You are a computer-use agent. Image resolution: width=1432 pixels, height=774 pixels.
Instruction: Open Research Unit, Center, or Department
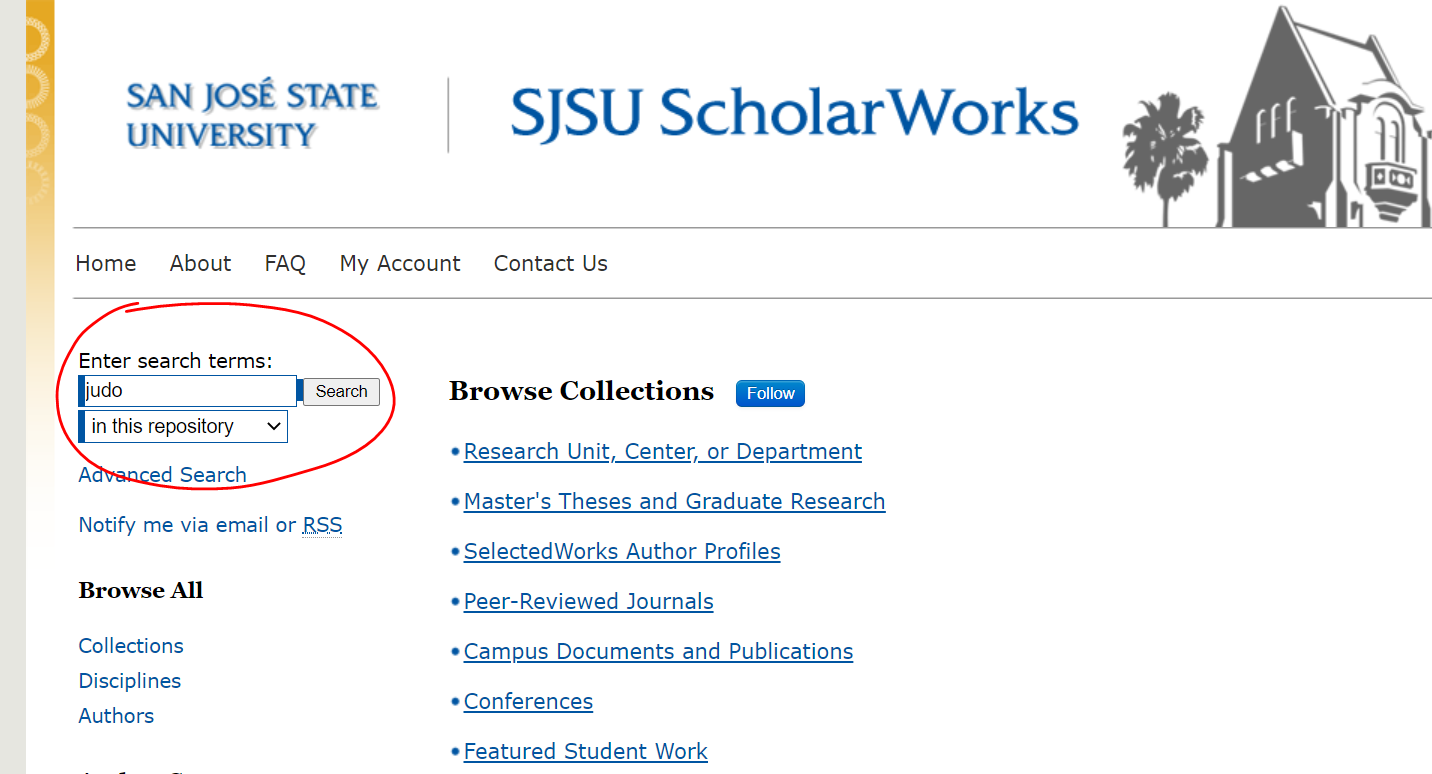pyautogui.click(x=662, y=452)
